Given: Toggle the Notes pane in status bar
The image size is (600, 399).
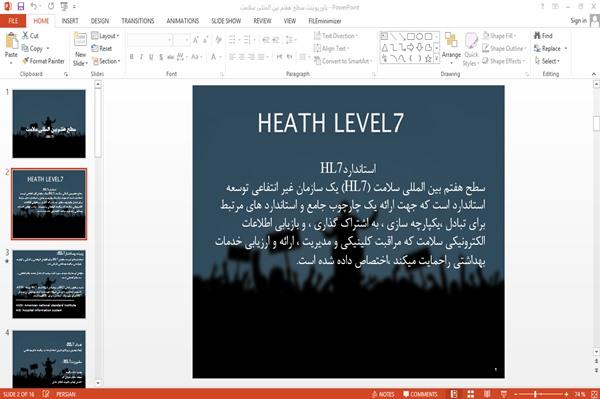Looking at the screenshot, I should pyautogui.click(x=383, y=394).
